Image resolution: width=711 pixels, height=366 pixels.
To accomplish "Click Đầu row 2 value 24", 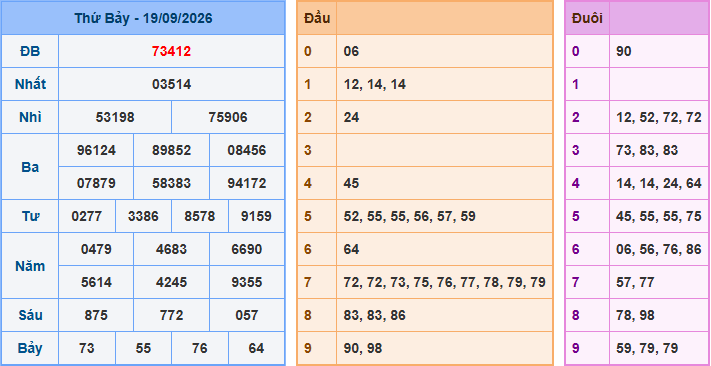I will point(351,117).
